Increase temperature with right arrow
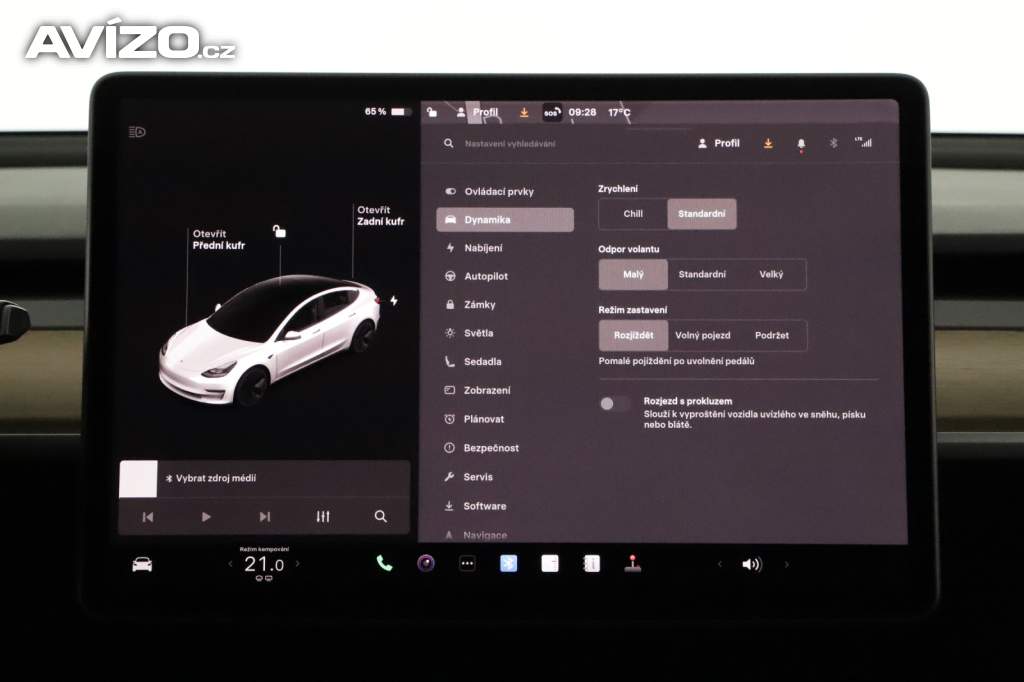The image size is (1024, 682). [x=297, y=564]
